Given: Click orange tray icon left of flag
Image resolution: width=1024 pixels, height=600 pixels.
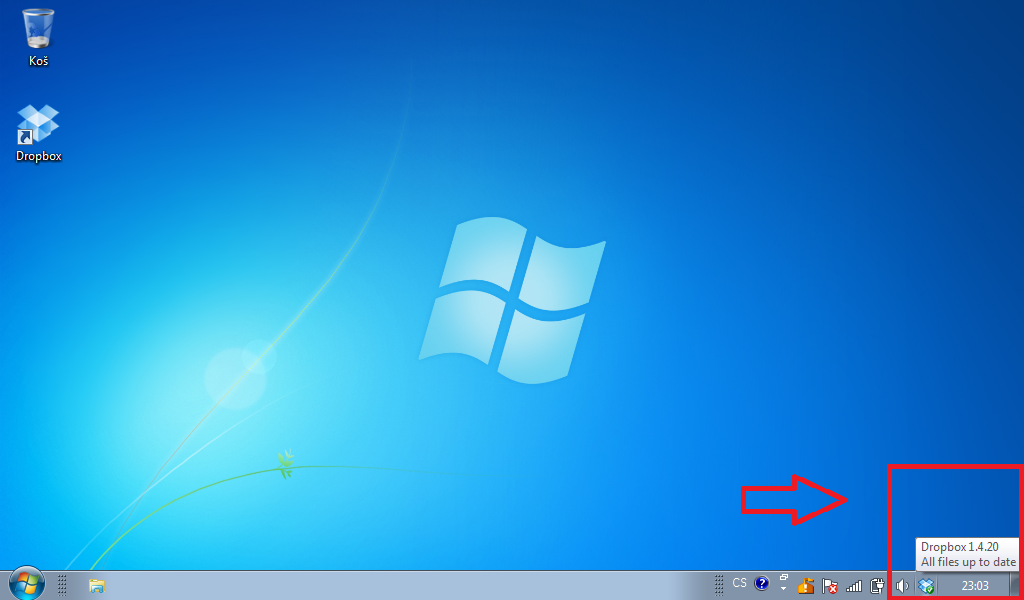Looking at the screenshot, I should pos(805,586).
